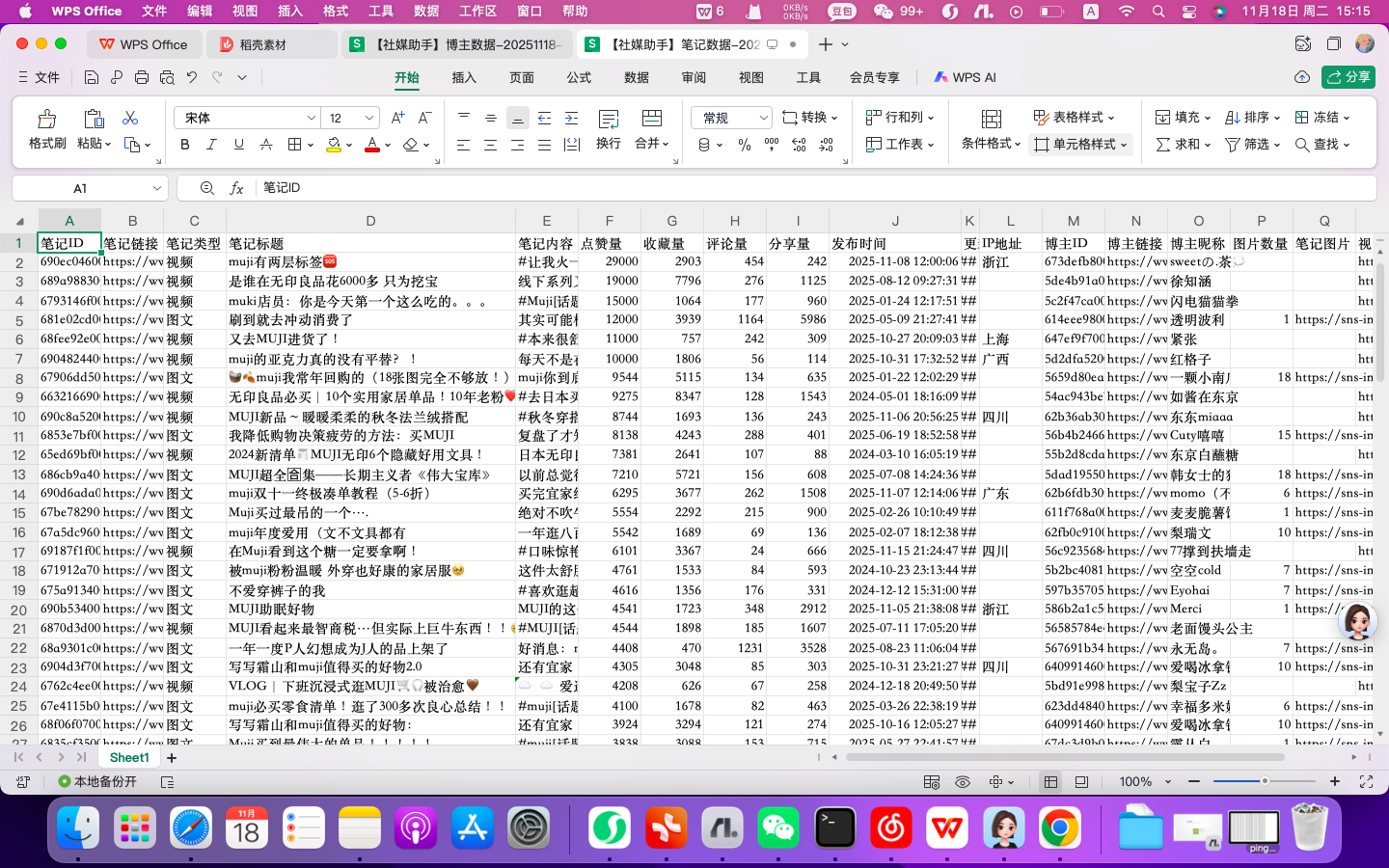Expand the number format dropdown showing 常规
1389x868 pixels.
(x=763, y=118)
